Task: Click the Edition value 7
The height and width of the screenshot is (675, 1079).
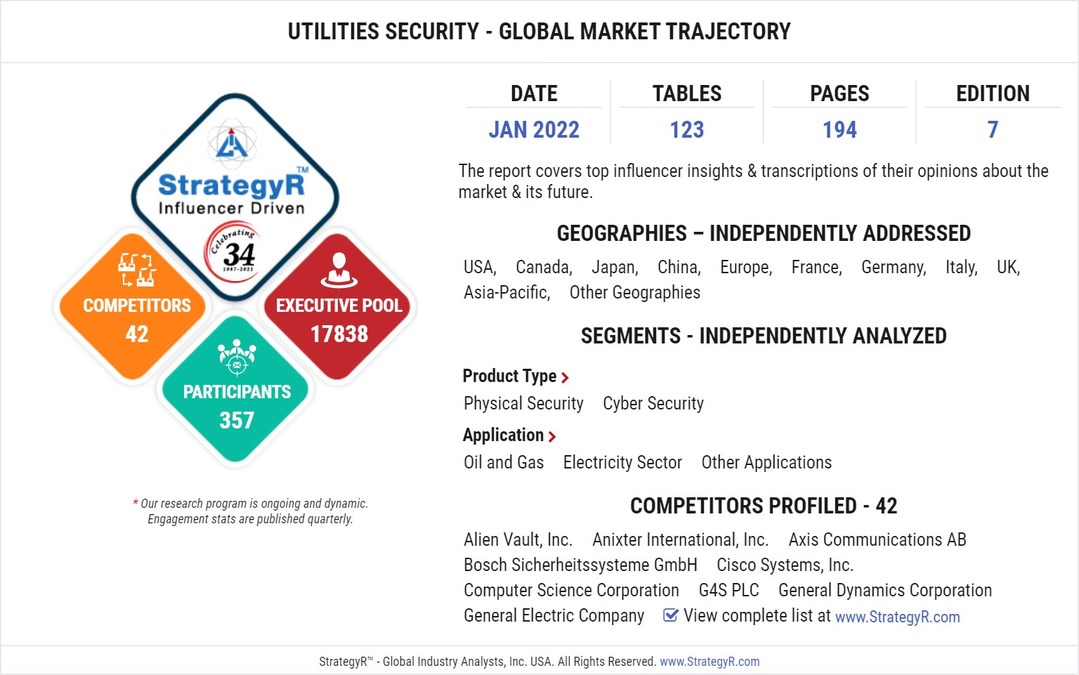Action: [992, 129]
